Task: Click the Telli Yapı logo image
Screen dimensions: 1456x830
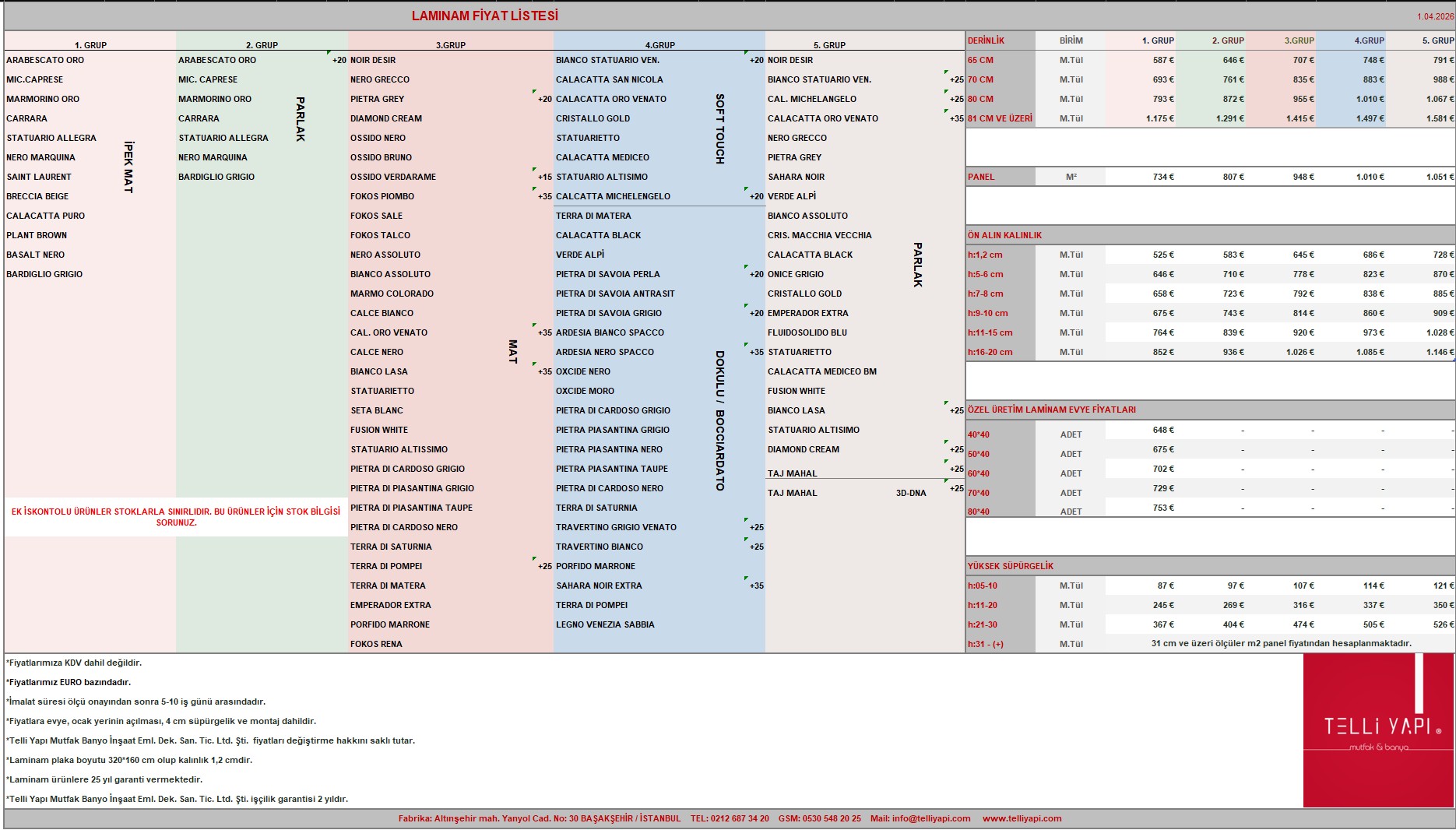Action: [1378, 730]
